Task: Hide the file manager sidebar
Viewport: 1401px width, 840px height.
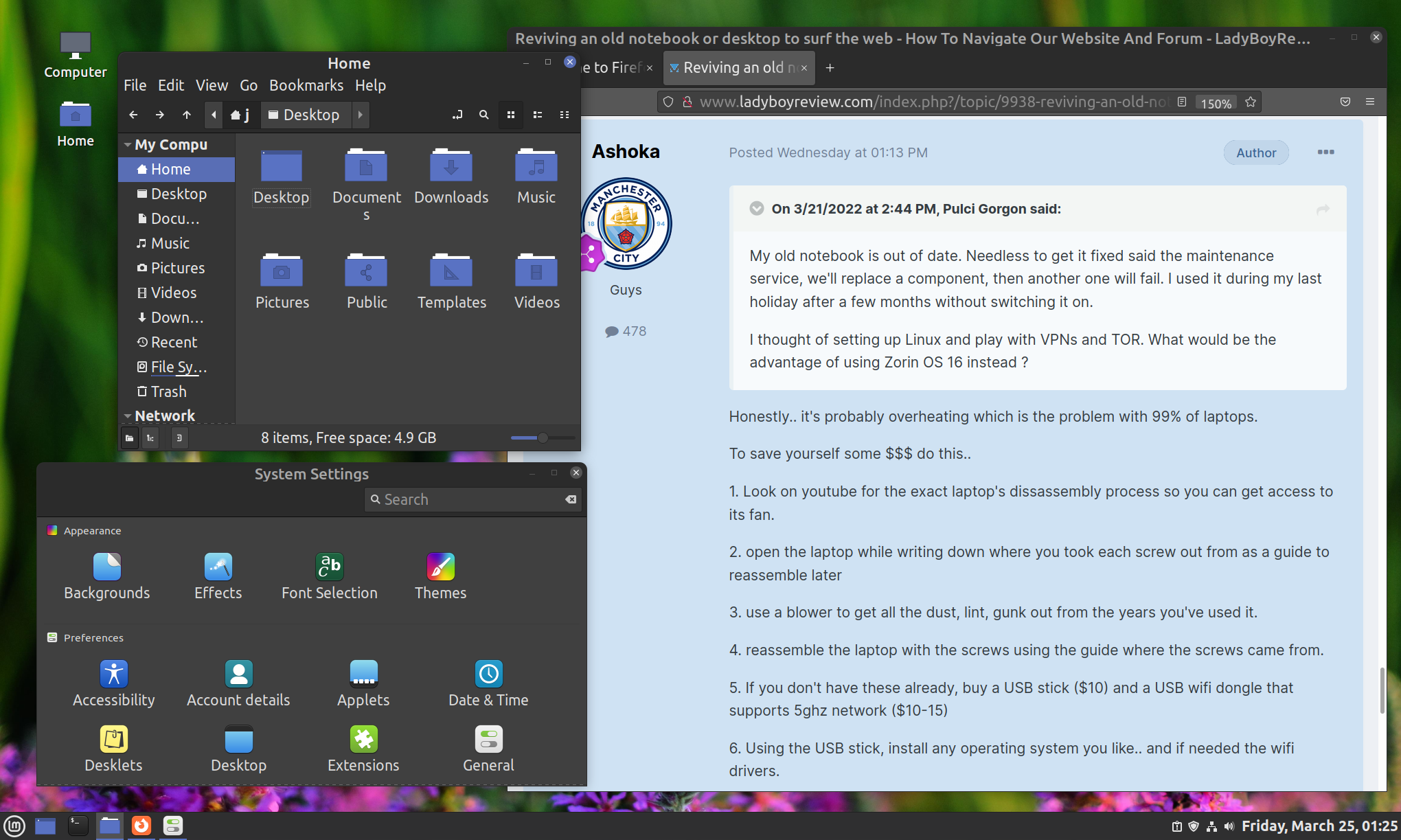Action: [x=179, y=438]
